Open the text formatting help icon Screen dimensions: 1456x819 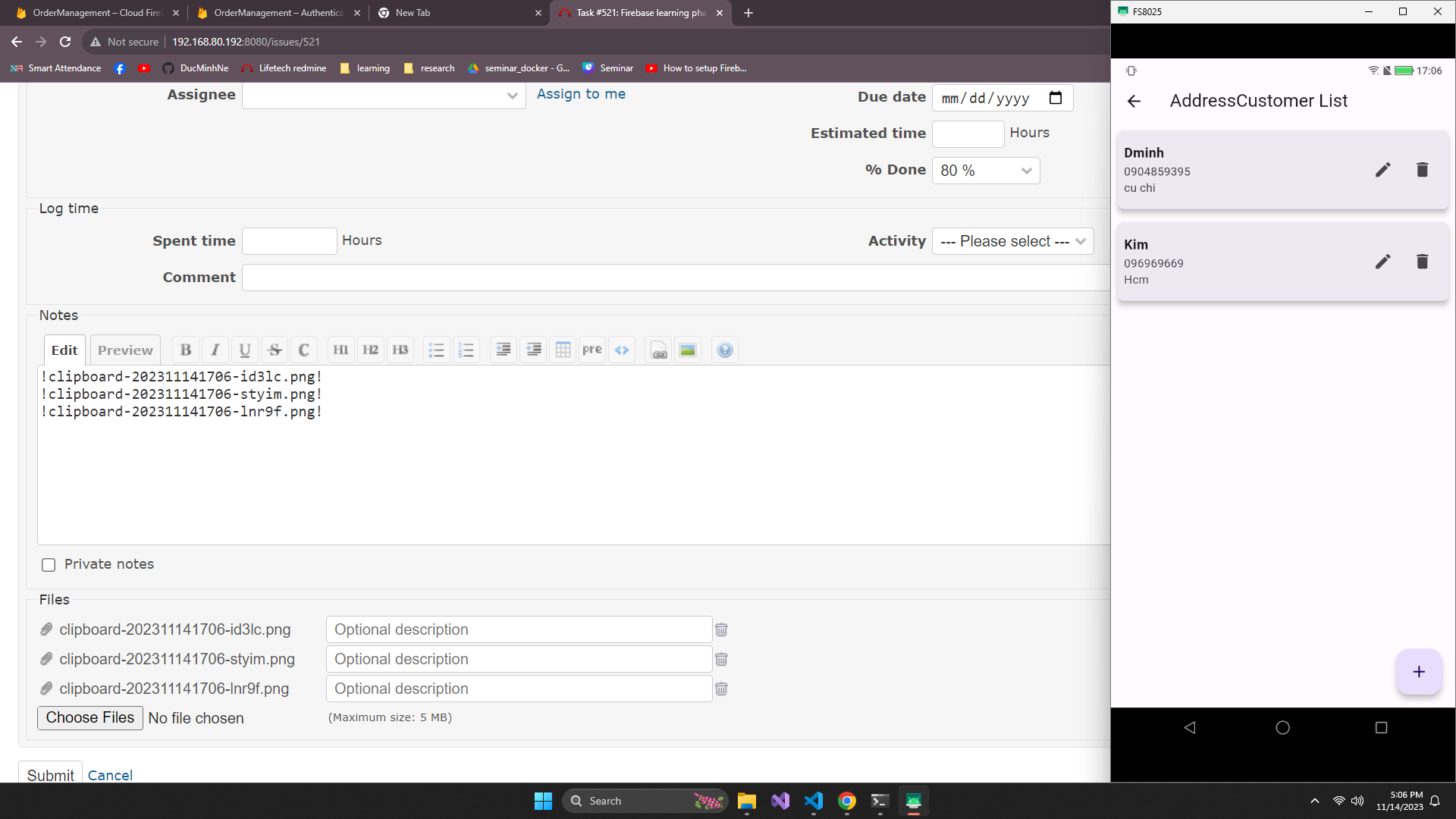[725, 350]
